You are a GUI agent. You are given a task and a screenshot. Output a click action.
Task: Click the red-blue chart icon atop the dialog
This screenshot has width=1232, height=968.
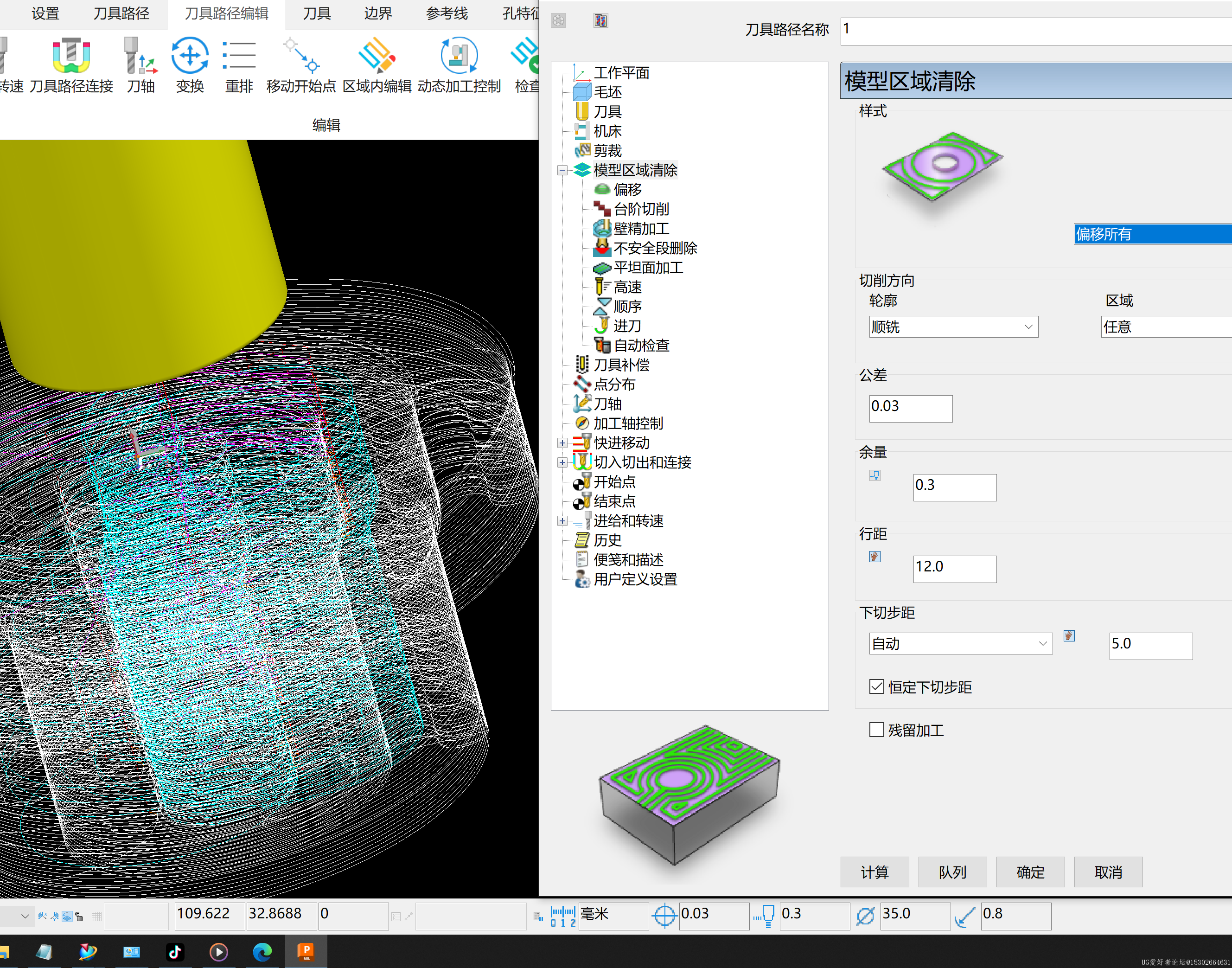click(x=600, y=21)
